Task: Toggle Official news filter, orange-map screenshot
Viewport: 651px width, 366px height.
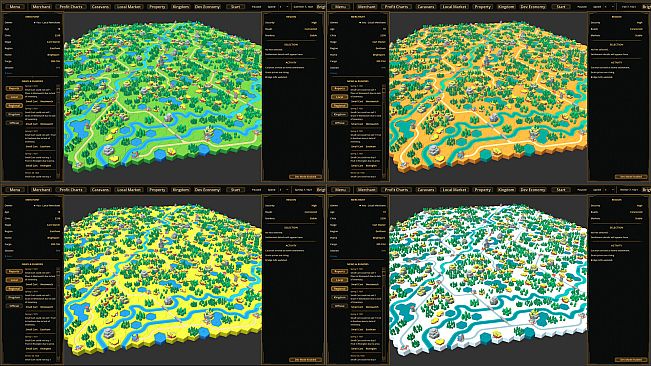Action: click(339, 123)
